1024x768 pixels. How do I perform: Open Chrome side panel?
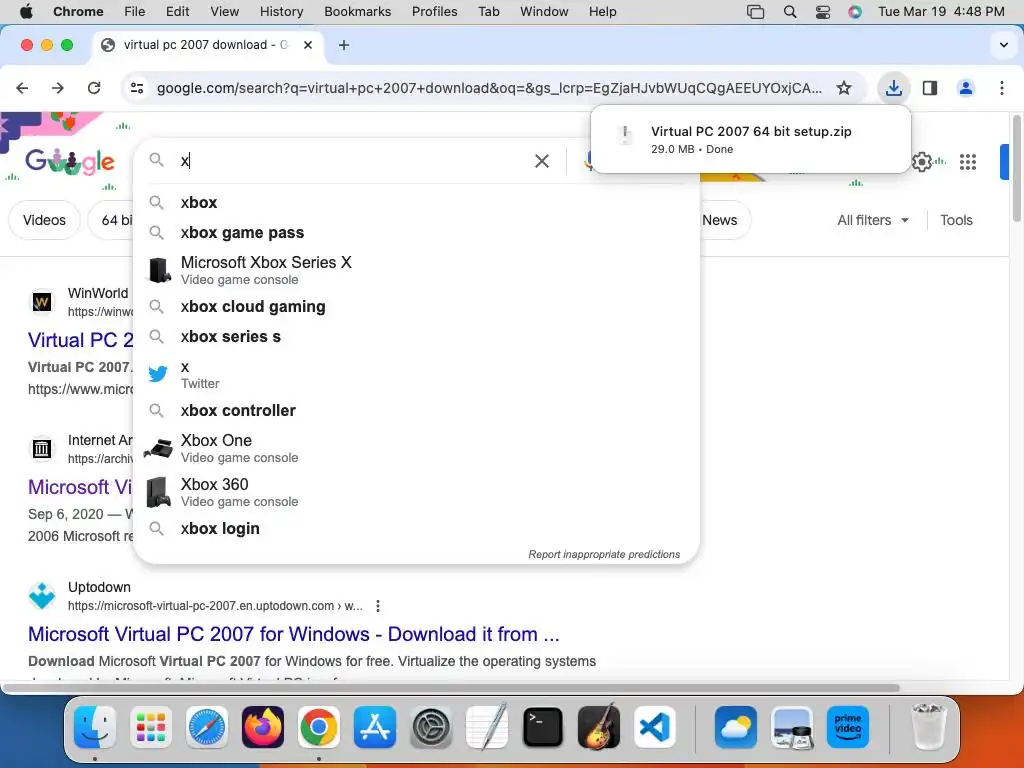pos(930,88)
